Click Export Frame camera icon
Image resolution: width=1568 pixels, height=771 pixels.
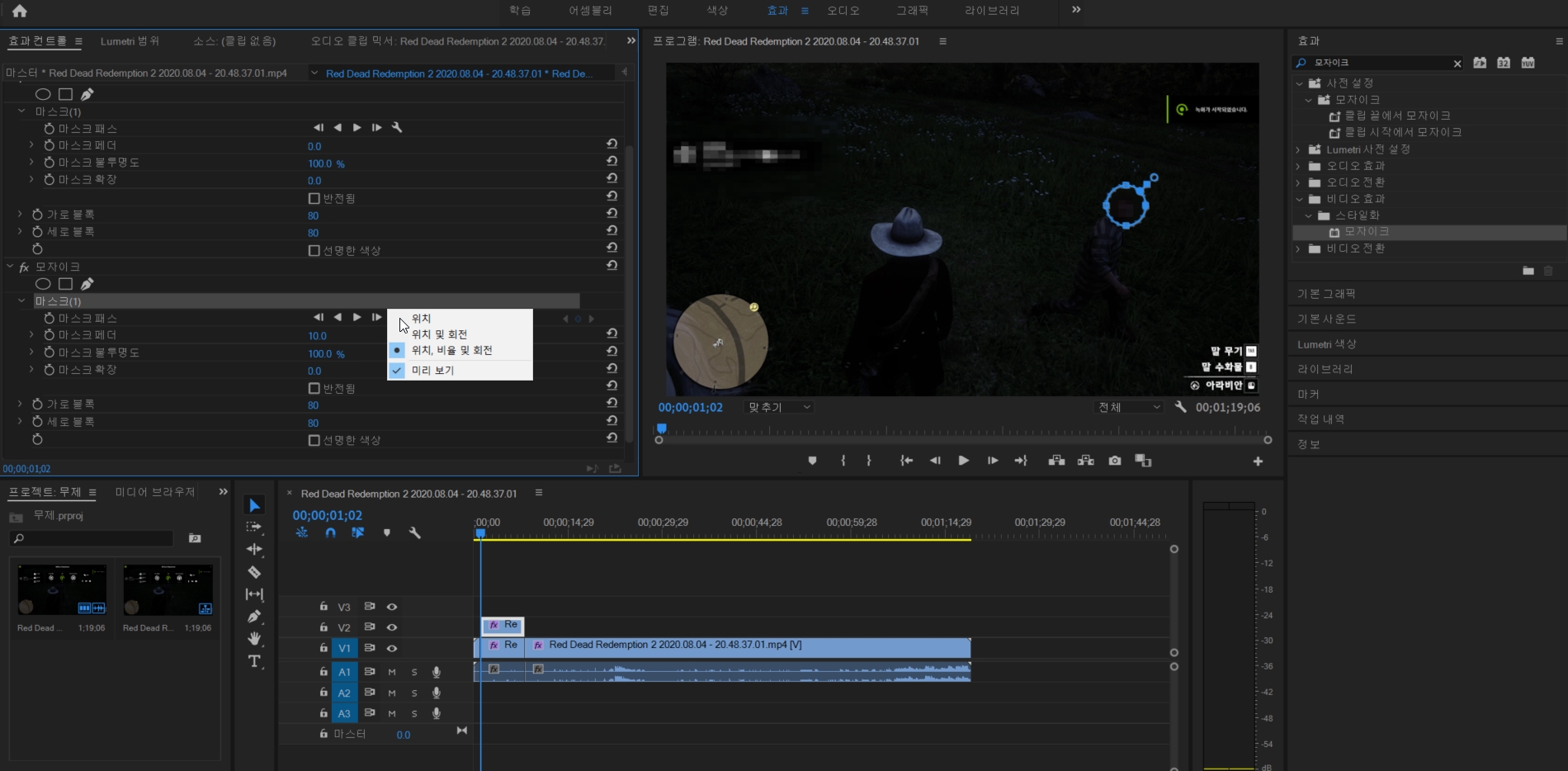coord(1115,461)
